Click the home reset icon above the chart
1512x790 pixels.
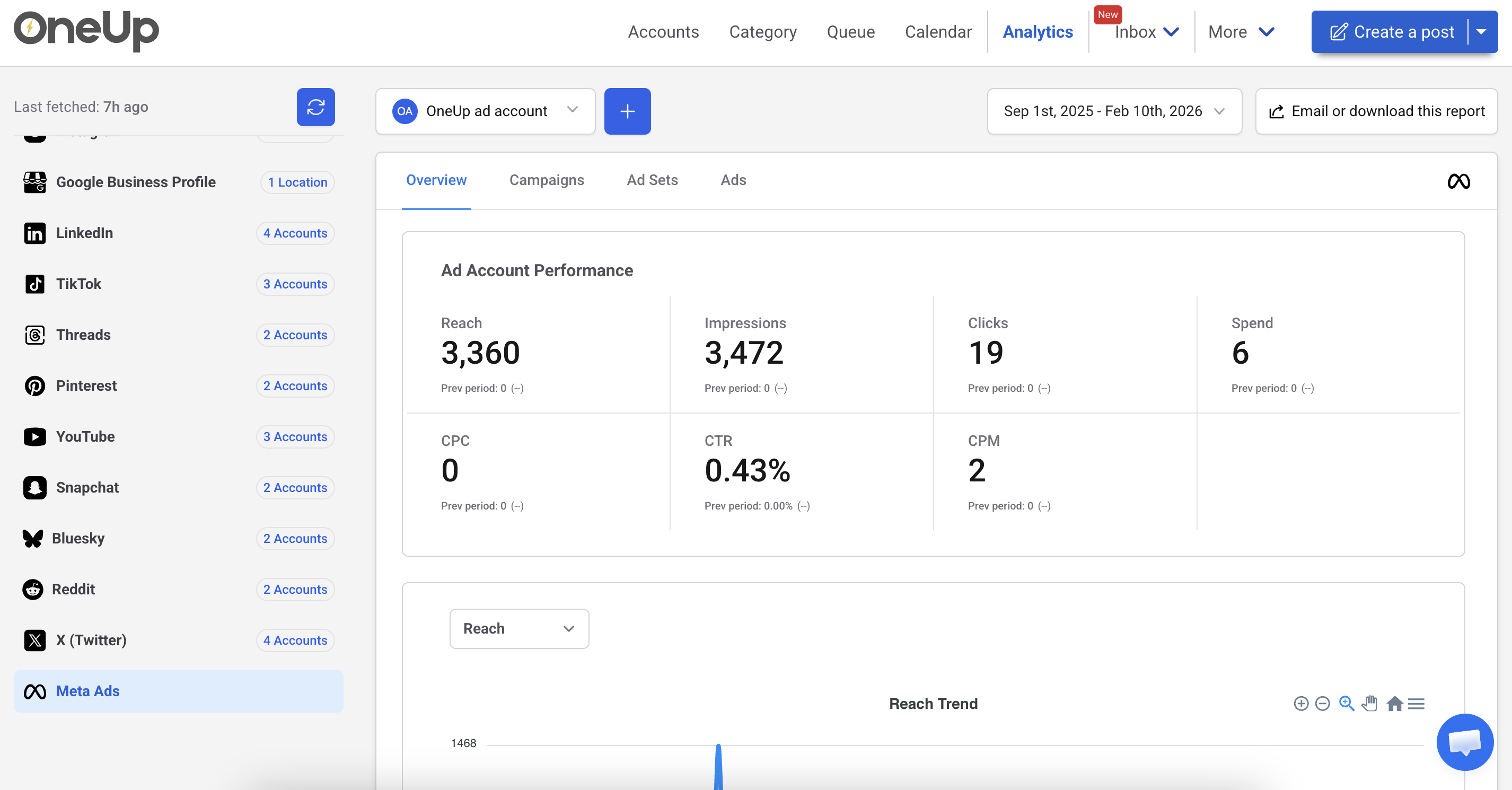[1395, 704]
